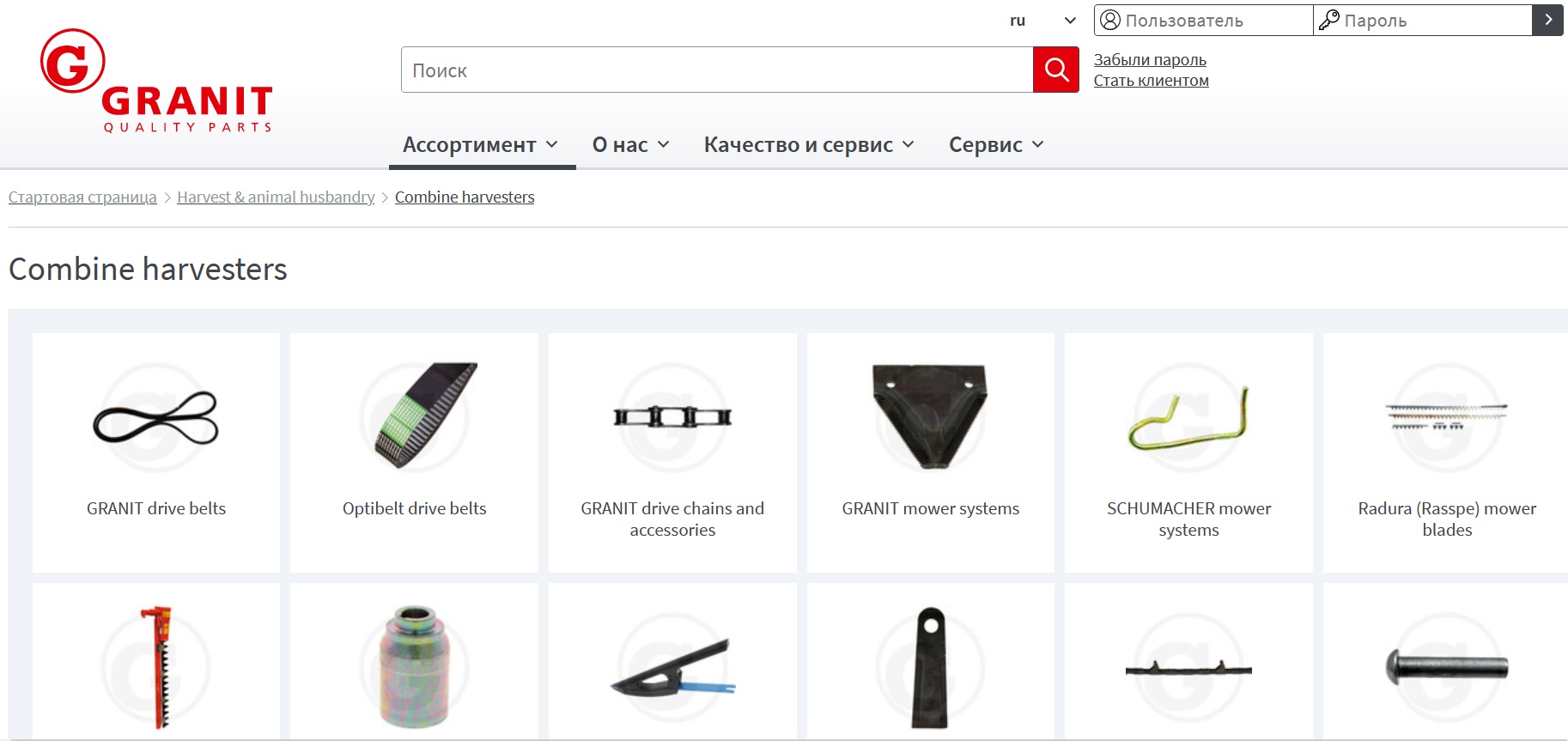Click the Стать клиентом link
The height and width of the screenshot is (741, 1568).
point(1151,81)
